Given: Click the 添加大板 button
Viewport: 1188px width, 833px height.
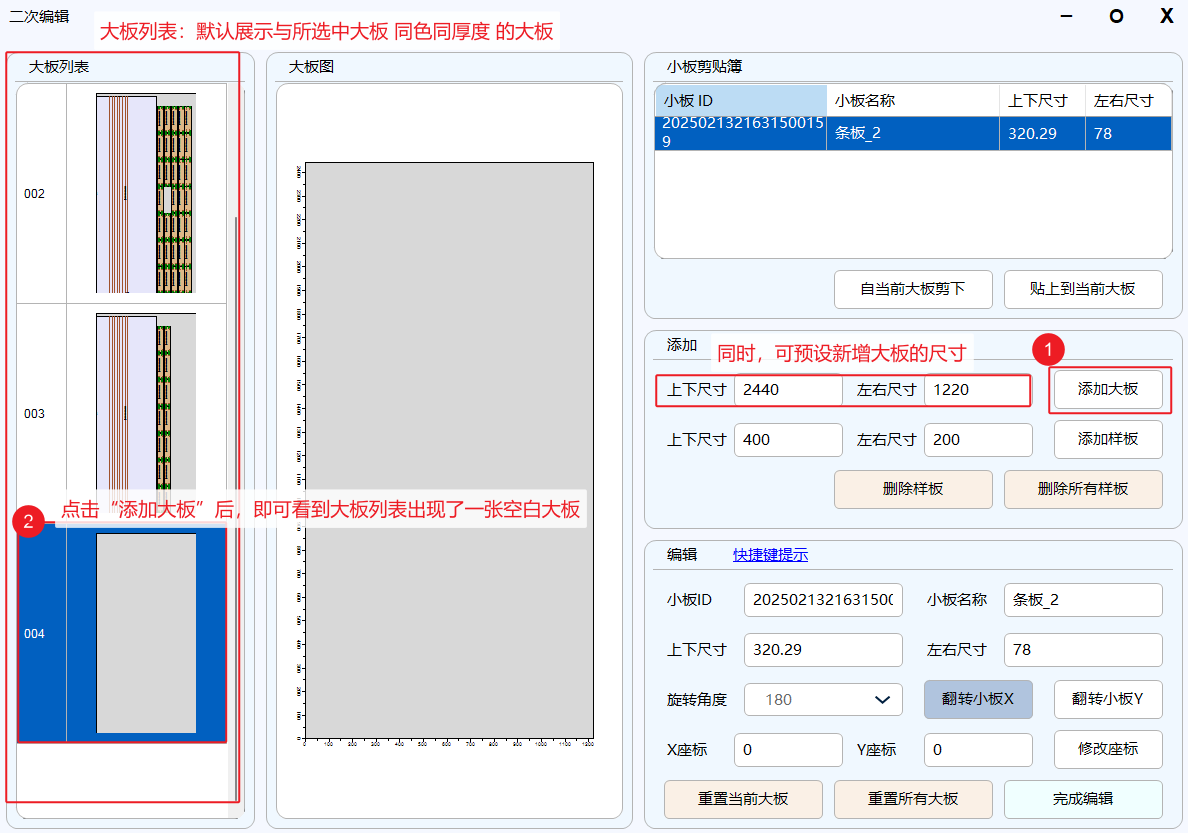Looking at the screenshot, I should [1107, 389].
